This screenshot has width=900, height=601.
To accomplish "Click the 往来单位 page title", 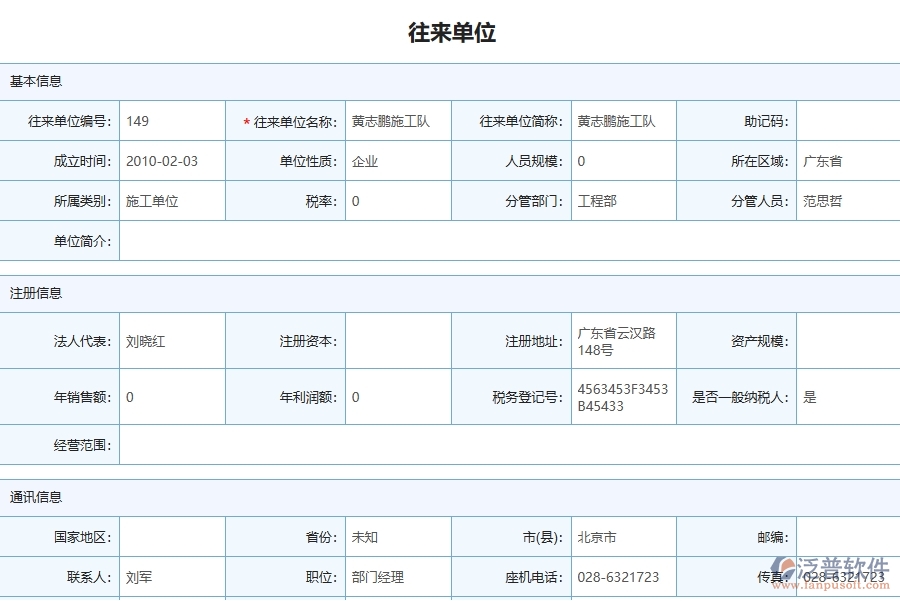I will point(450,33).
